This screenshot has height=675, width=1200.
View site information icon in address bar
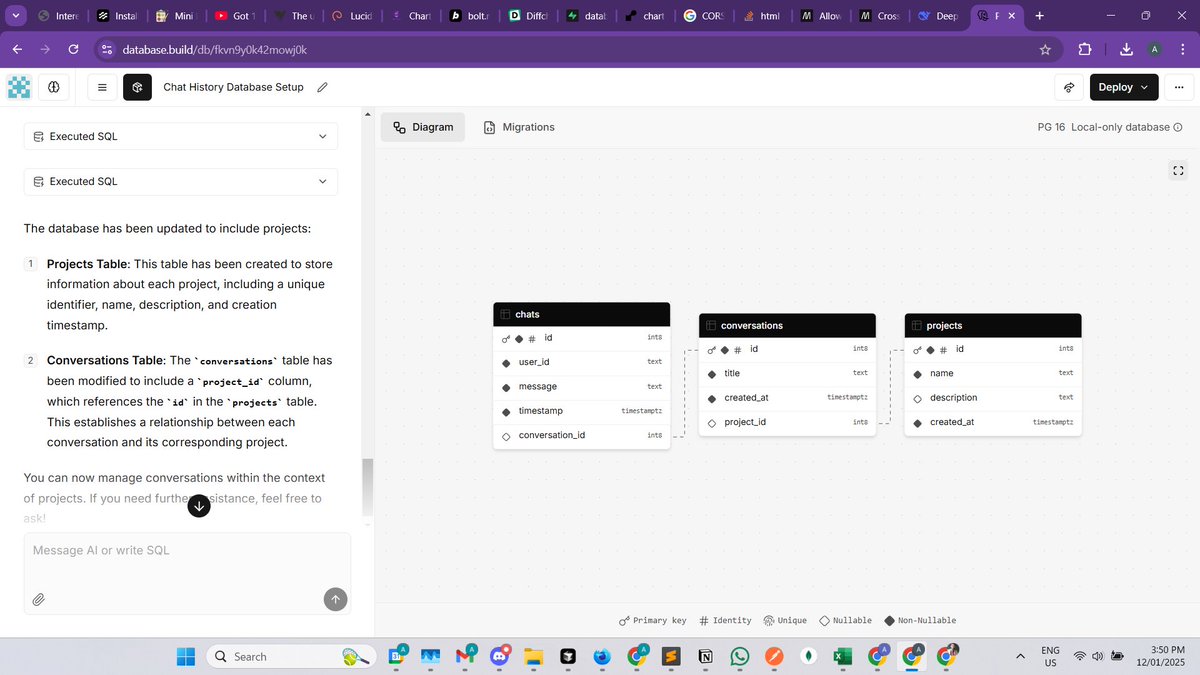[107, 50]
